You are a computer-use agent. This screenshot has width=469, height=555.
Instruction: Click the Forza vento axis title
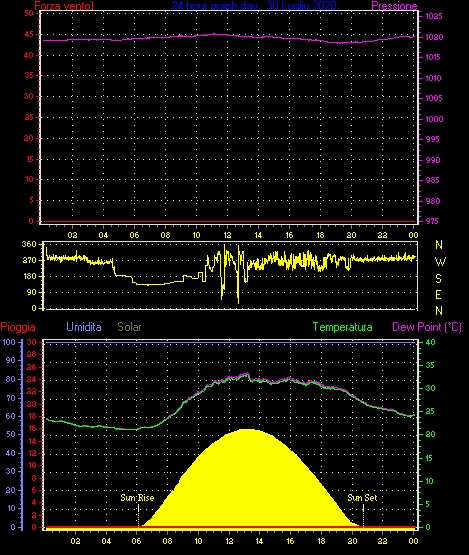click(64, 6)
